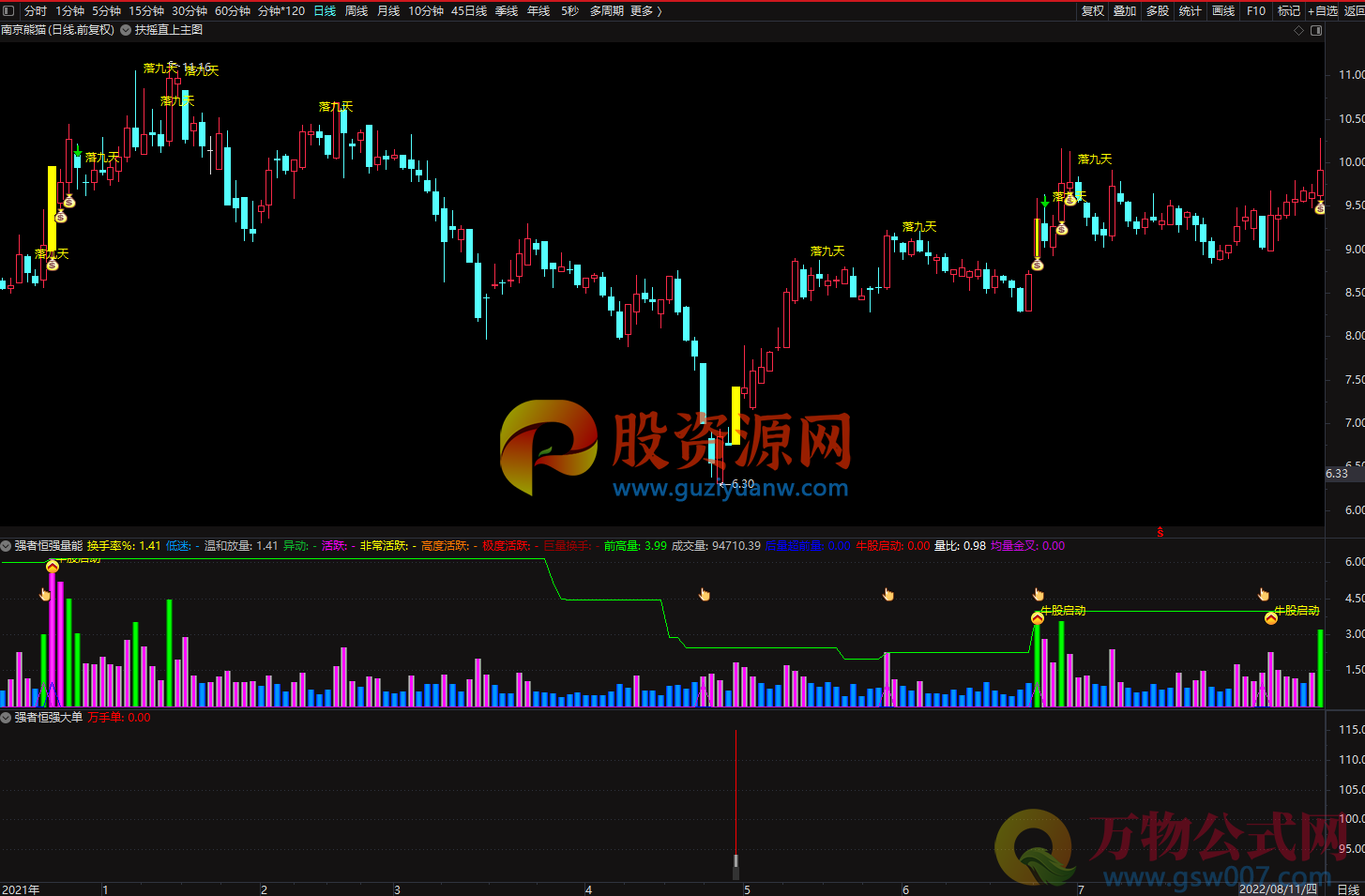
Task: Click the pointing hand icon above the June 牛股启动 label
Action: [x=1039, y=594]
